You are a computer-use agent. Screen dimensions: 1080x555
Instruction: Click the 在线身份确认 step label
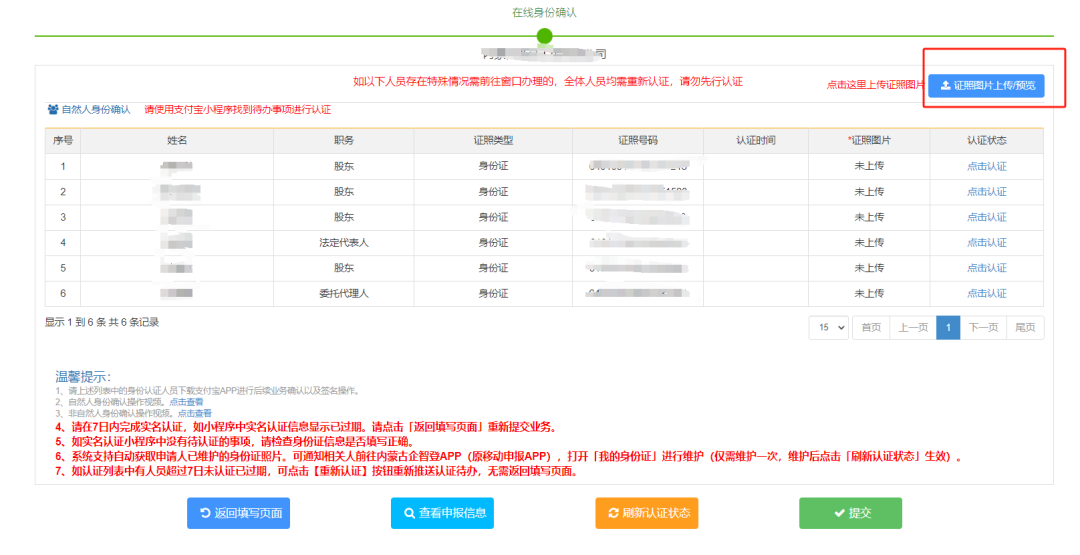coord(544,12)
